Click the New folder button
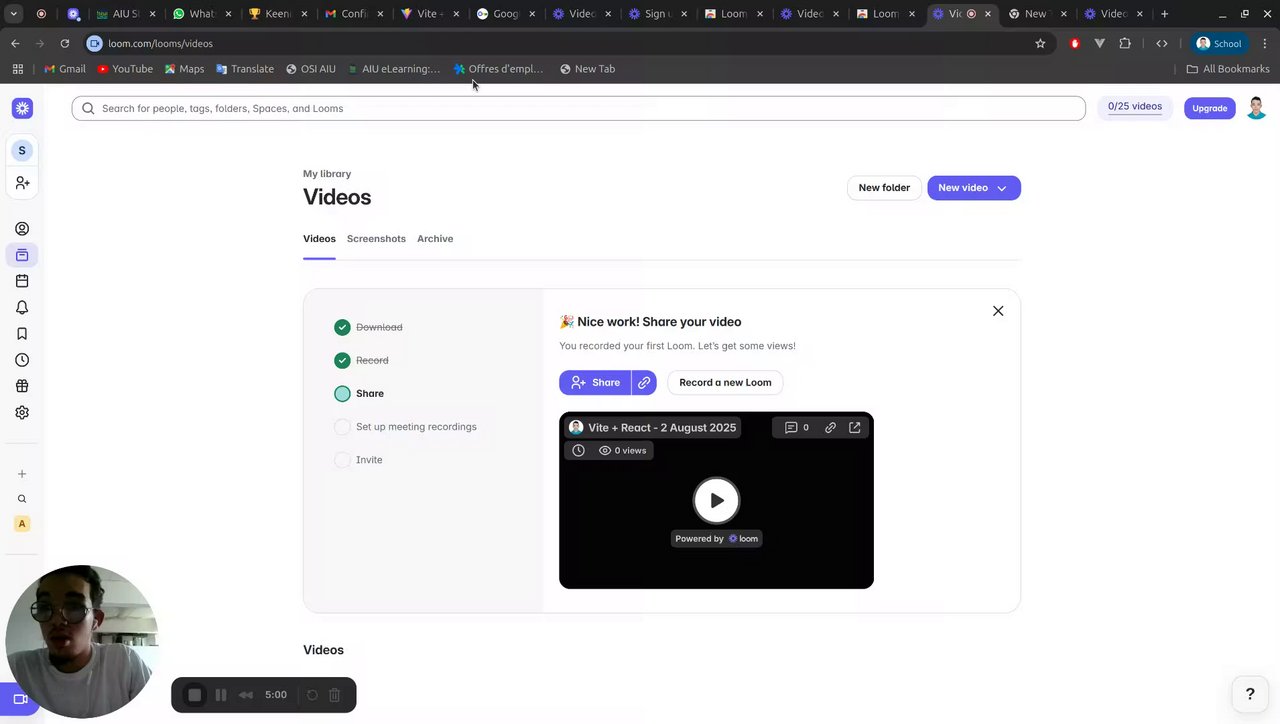 884,188
